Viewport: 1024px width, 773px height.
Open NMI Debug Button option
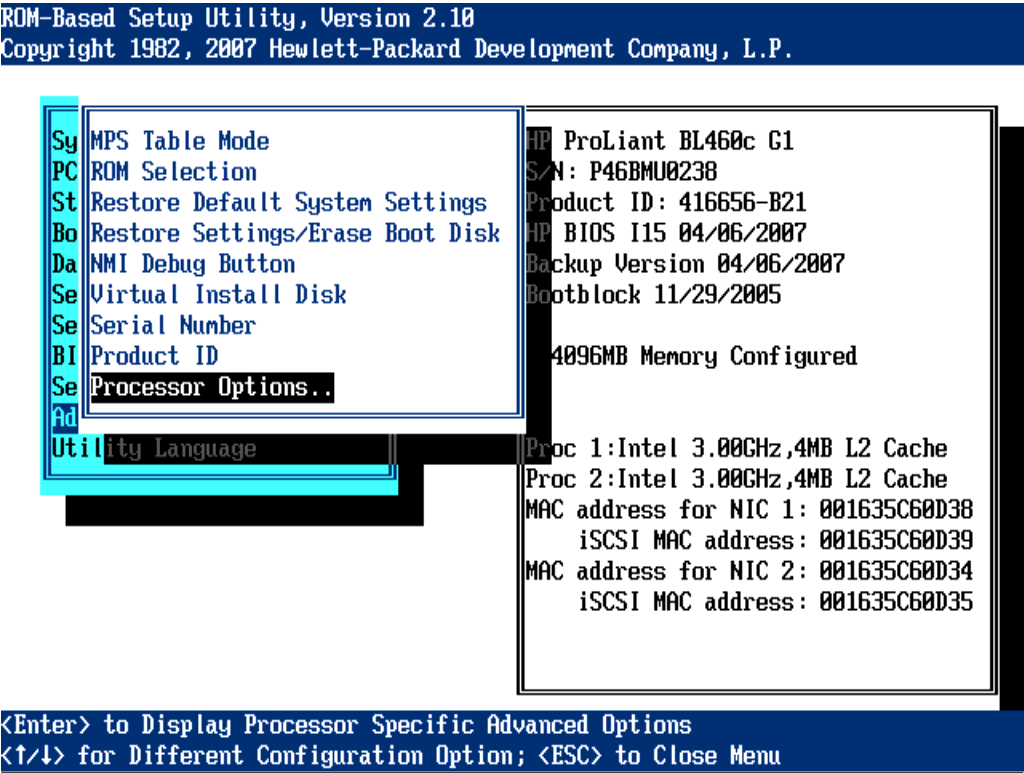pos(193,264)
